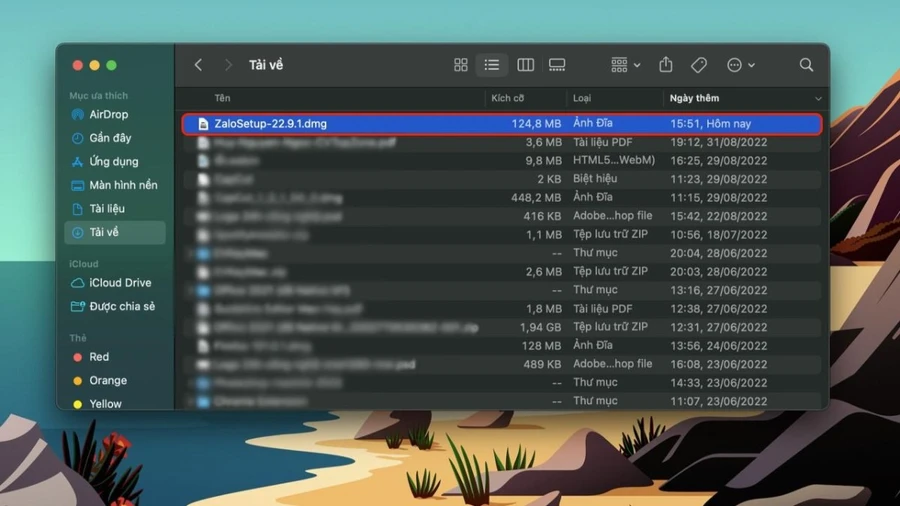Select the ZaloSetup-22.9.1.dmg file
Screen dimensions: 900x506
pyautogui.click(x=502, y=123)
